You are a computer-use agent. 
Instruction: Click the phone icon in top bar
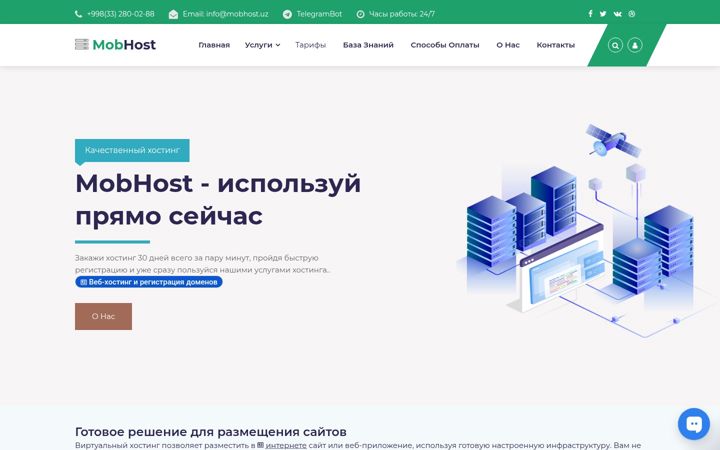click(x=79, y=14)
